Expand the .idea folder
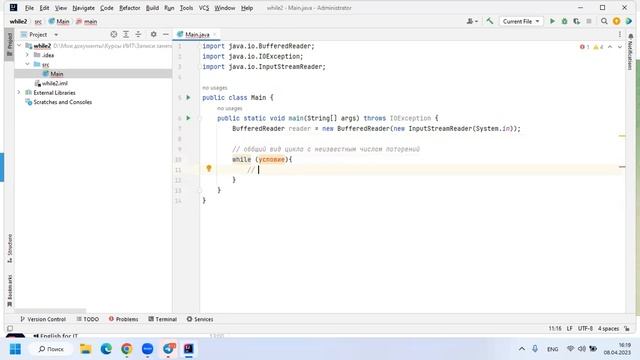 pos(27,55)
